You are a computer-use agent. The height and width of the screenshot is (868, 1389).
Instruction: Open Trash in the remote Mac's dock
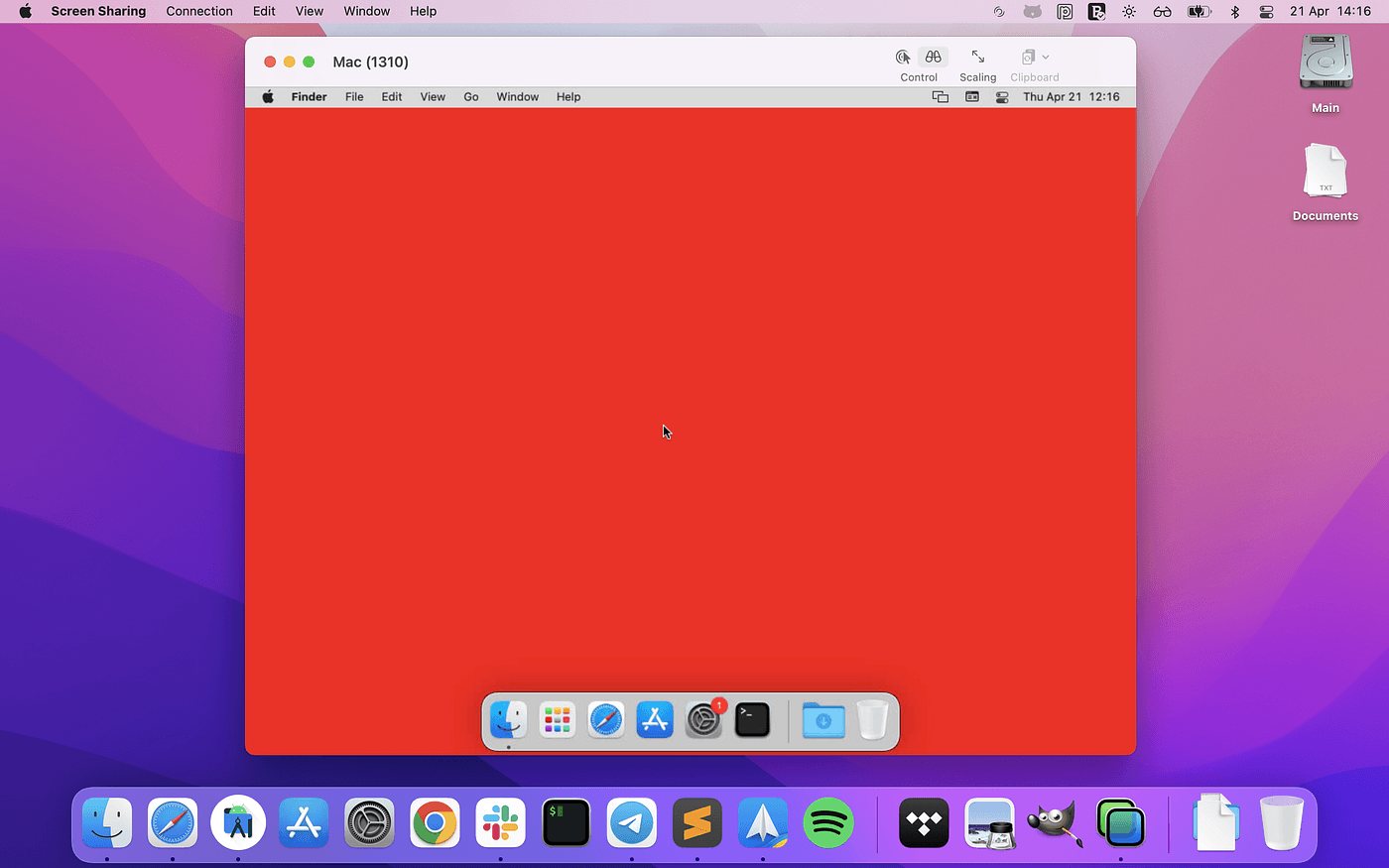click(x=872, y=720)
